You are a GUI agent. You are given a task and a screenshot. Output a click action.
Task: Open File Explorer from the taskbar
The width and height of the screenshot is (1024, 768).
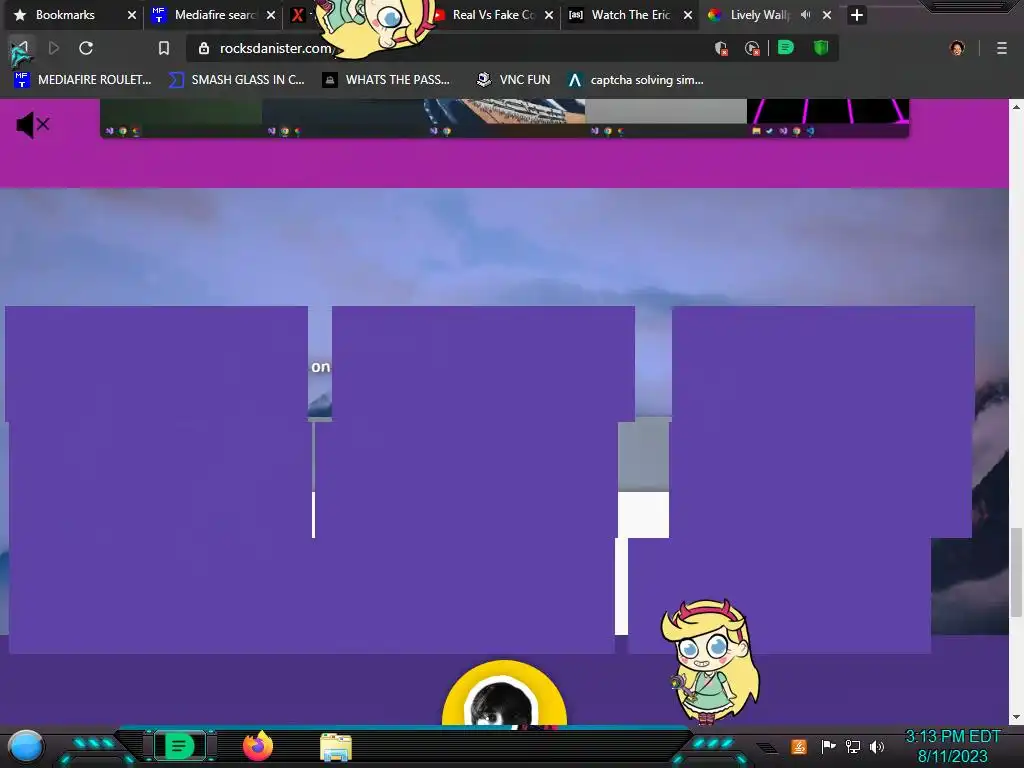point(336,747)
